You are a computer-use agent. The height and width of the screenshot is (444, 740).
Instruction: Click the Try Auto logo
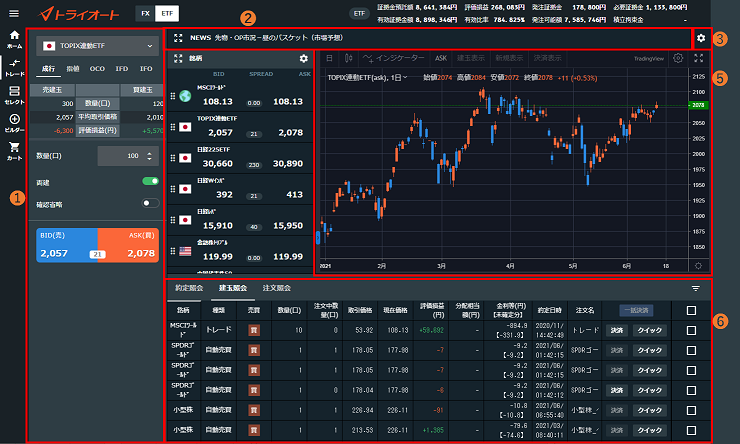[x=79, y=14]
